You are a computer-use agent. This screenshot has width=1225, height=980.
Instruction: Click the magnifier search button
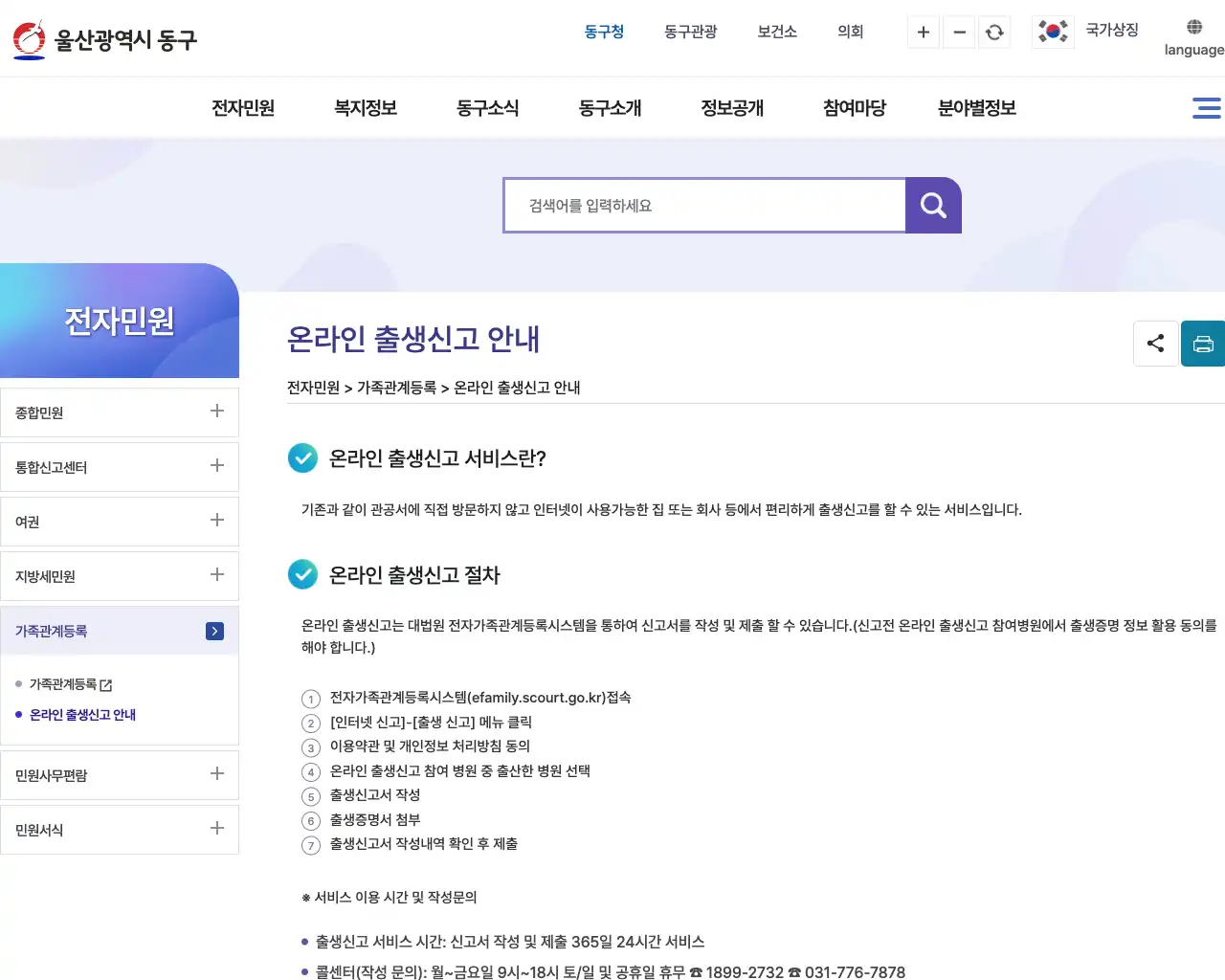coord(933,205)
